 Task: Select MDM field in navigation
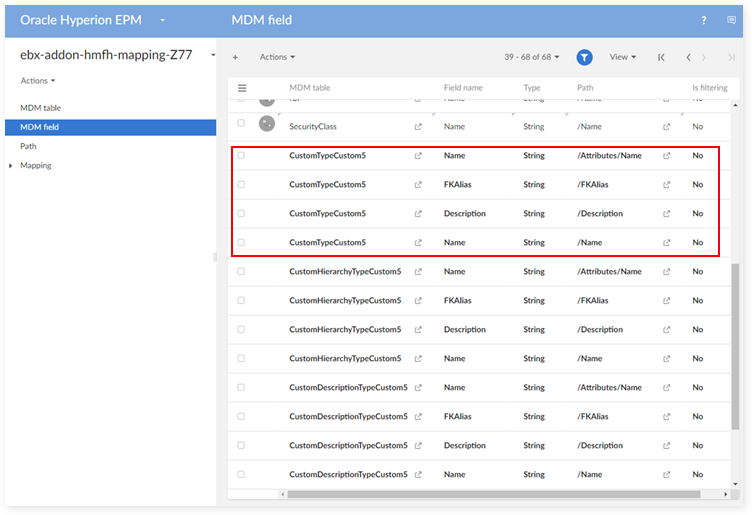[110, 128]
